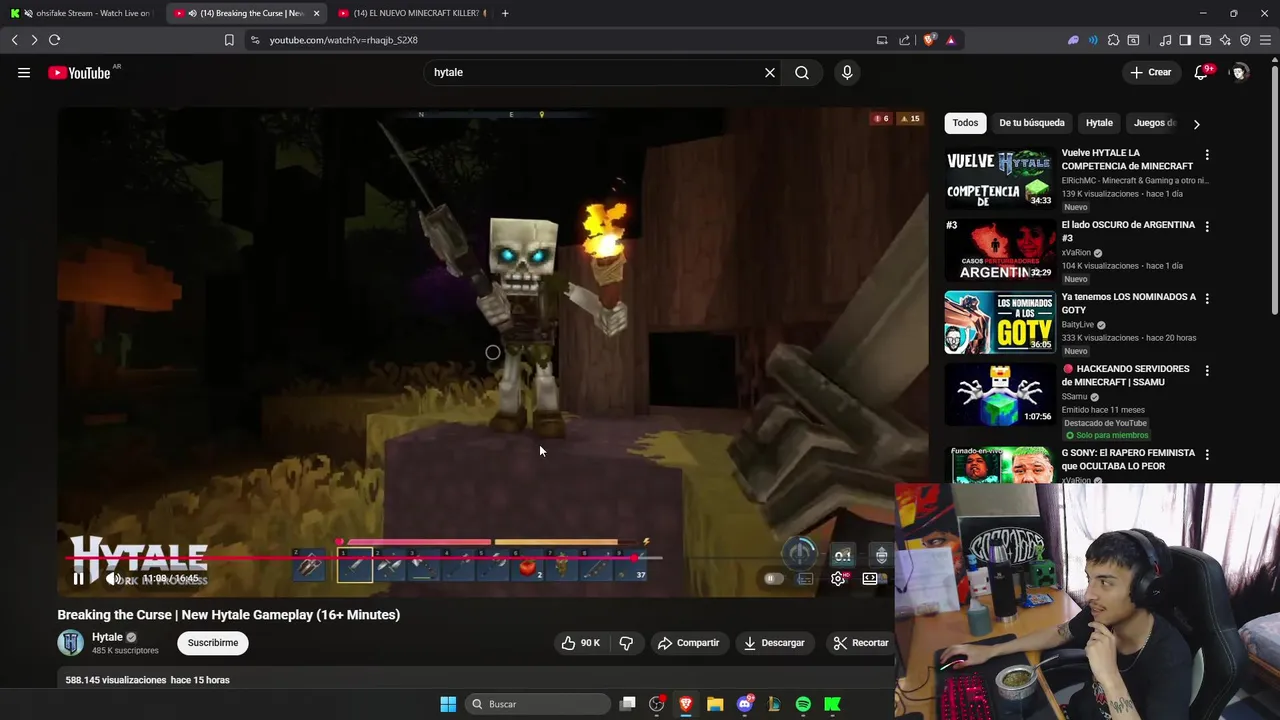Go to the YouTube home logo
Screen dimensions: 1280x720
click(79, 72)
